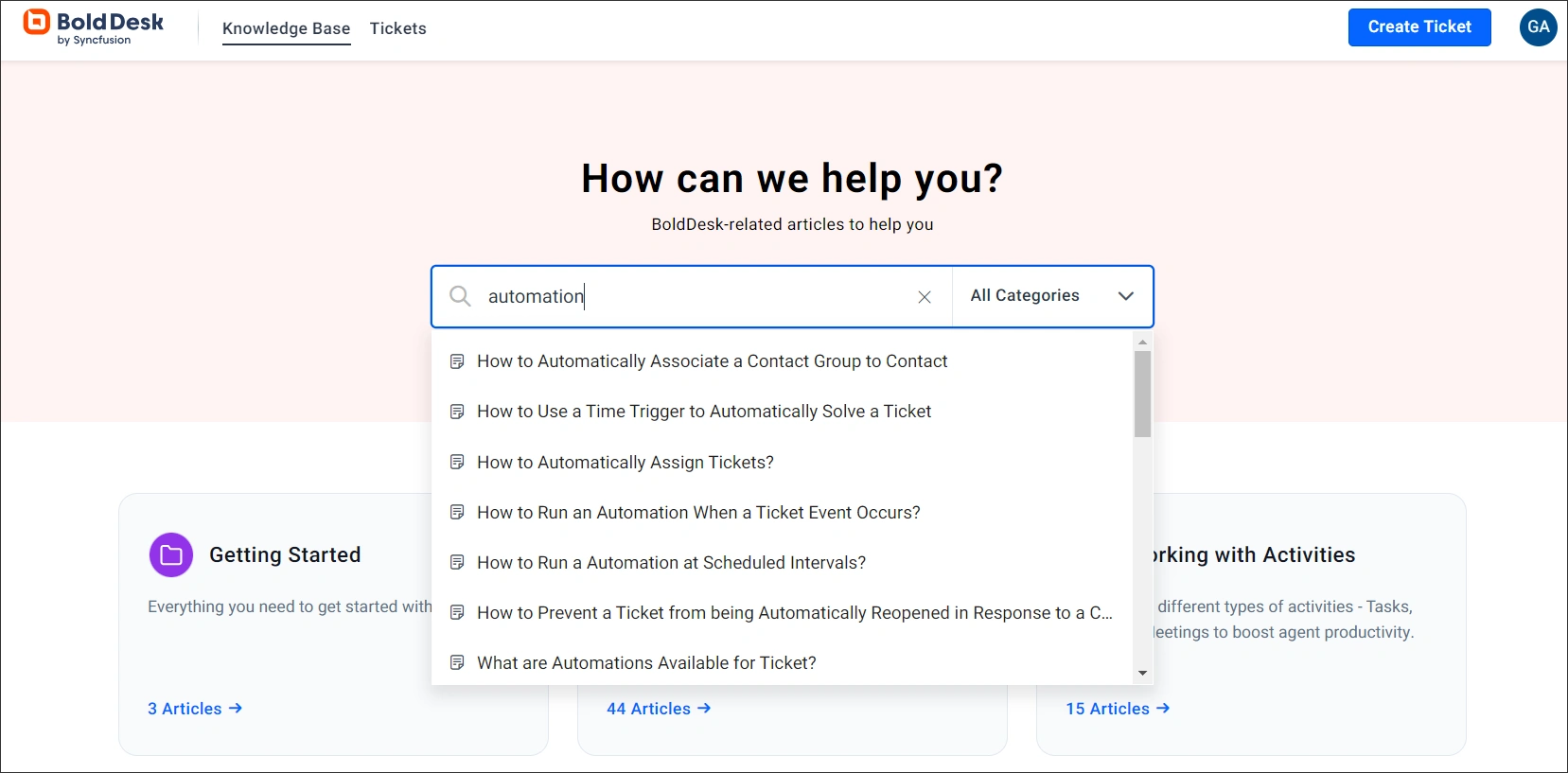Open the All Categories dropdown
Image resolution: width=1568 pixels, height=773 pixels.
point(1052,296)
